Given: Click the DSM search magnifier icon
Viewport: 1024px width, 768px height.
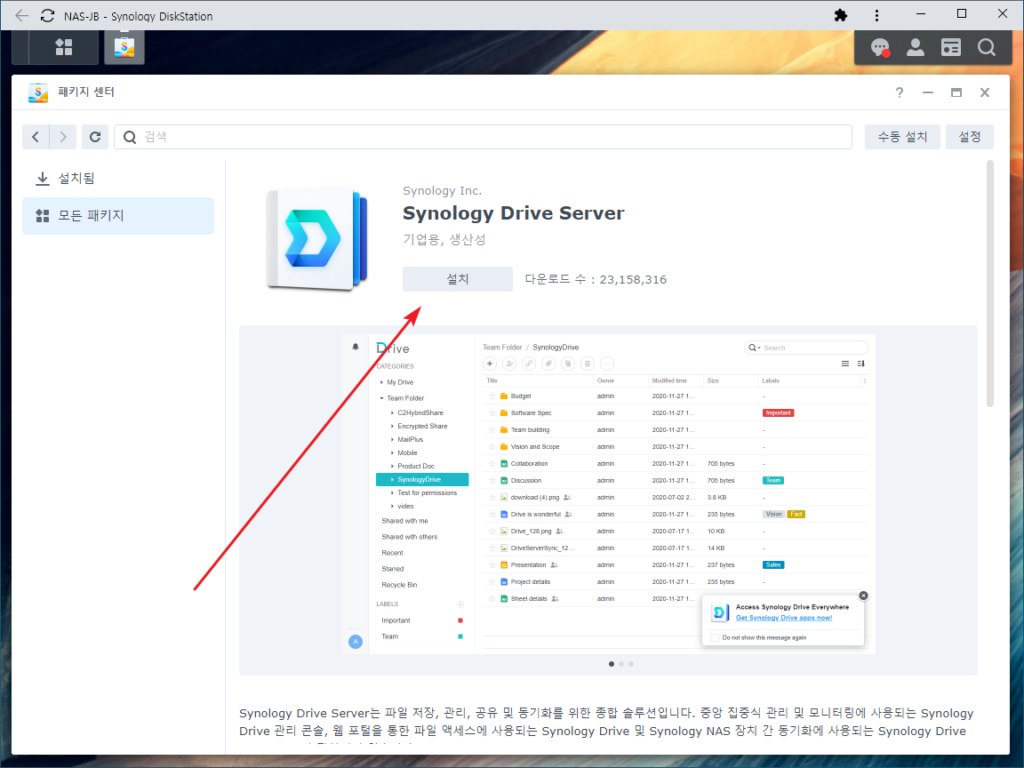Looking at the screenshot, I should click(986, 46).
